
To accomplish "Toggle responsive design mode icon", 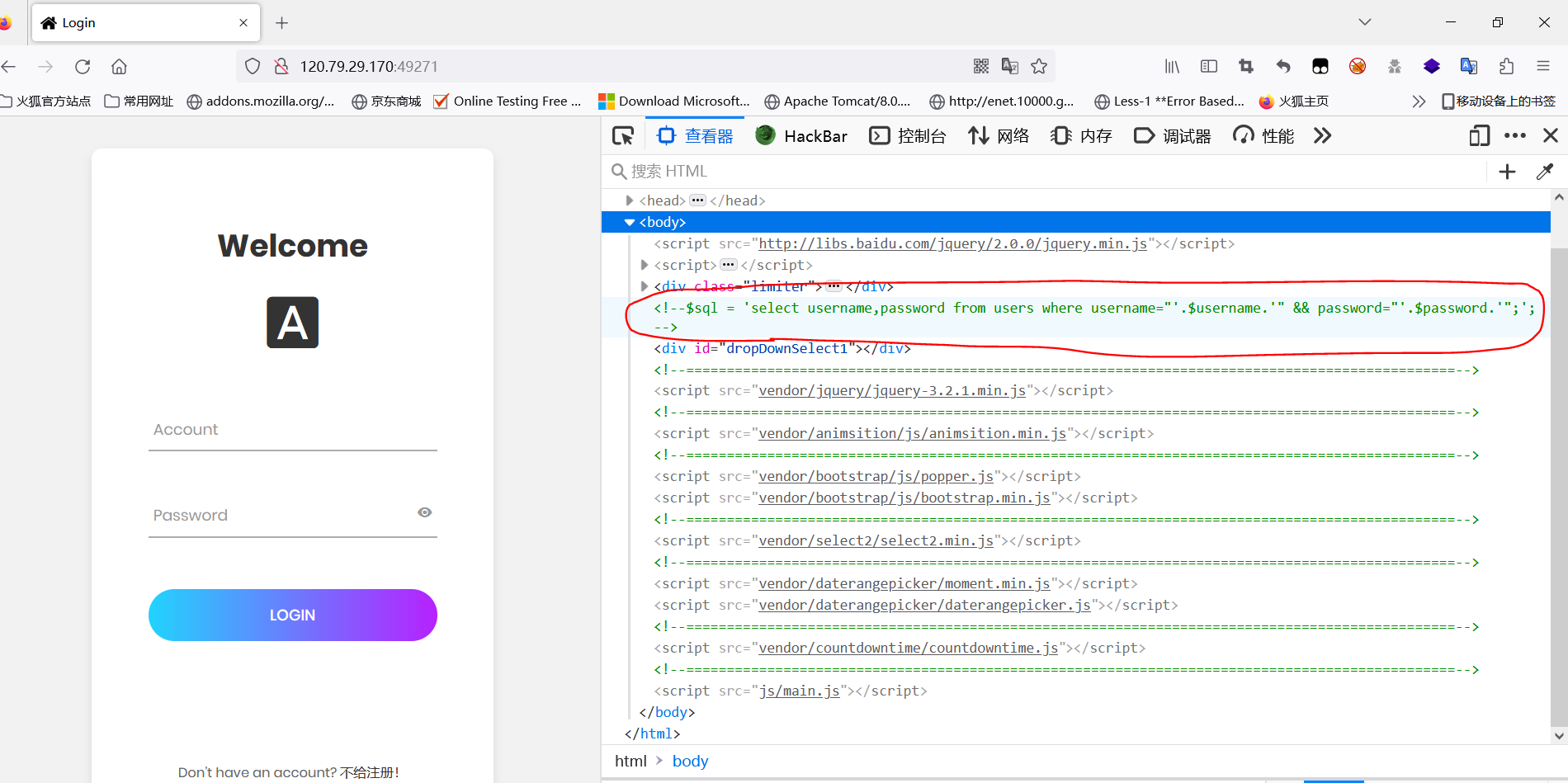I will coord(1480,135).
